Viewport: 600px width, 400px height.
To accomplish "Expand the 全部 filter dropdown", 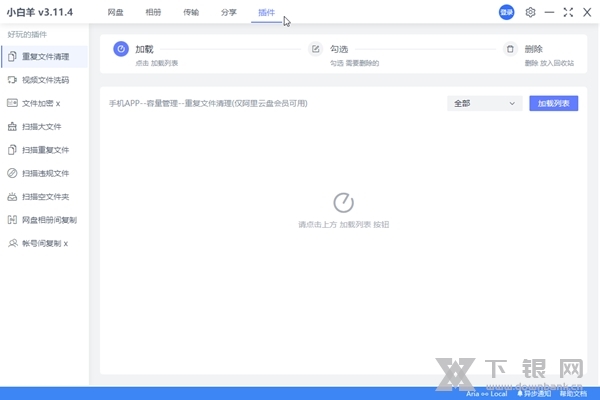I will (484, 103).
